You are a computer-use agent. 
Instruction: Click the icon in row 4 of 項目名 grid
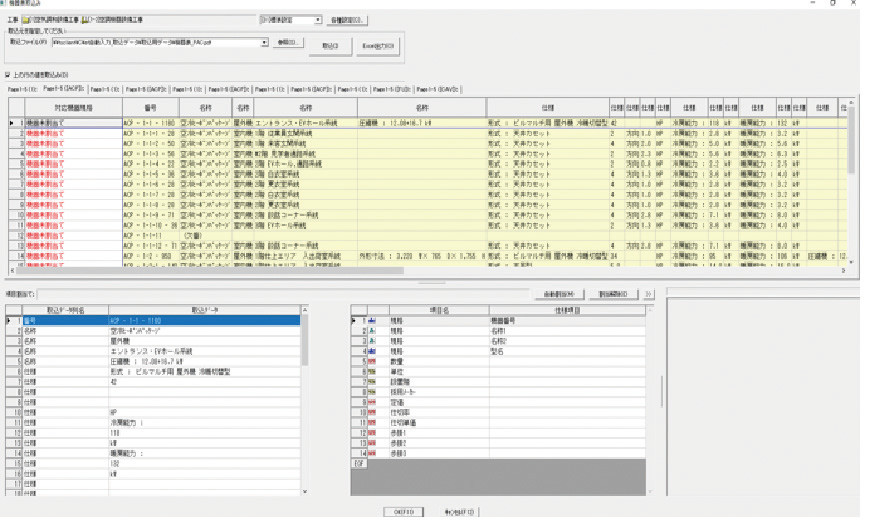372,351
